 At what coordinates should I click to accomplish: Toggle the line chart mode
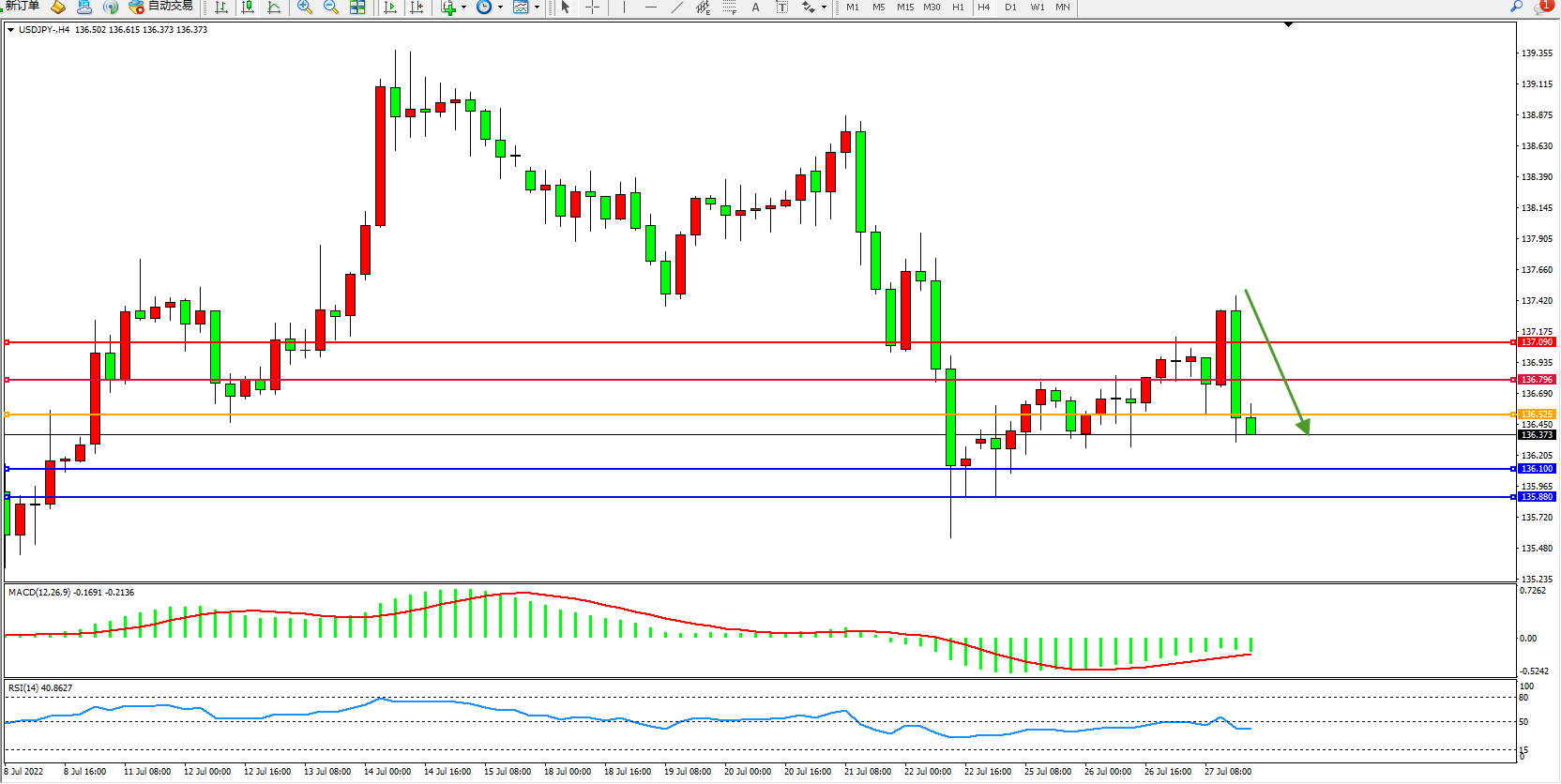274,8
